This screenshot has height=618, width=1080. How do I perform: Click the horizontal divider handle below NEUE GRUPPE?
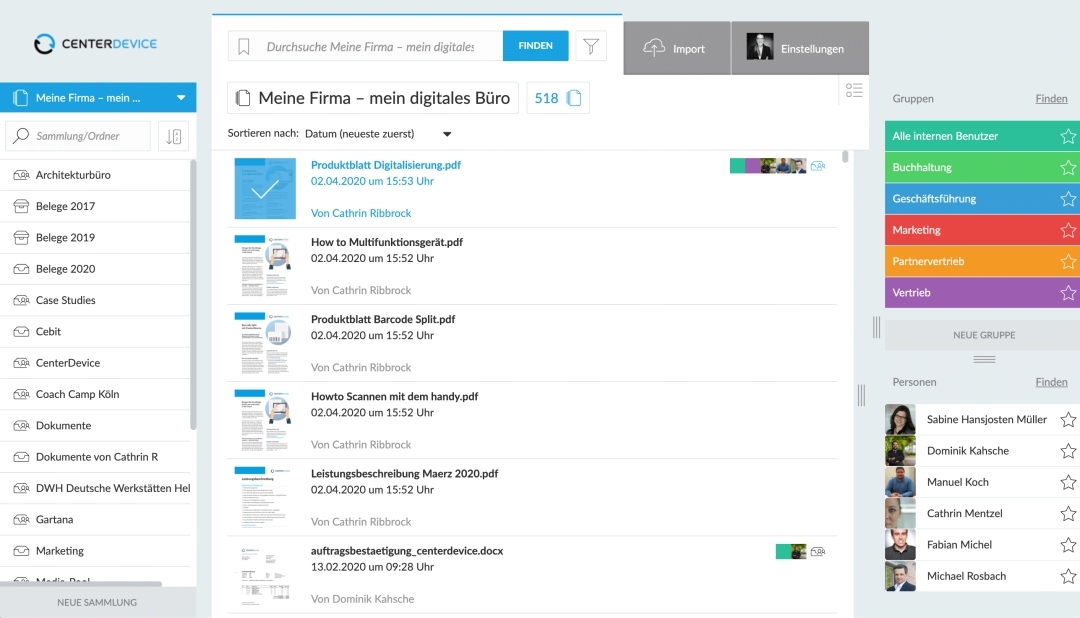click(x=984, y=360)
